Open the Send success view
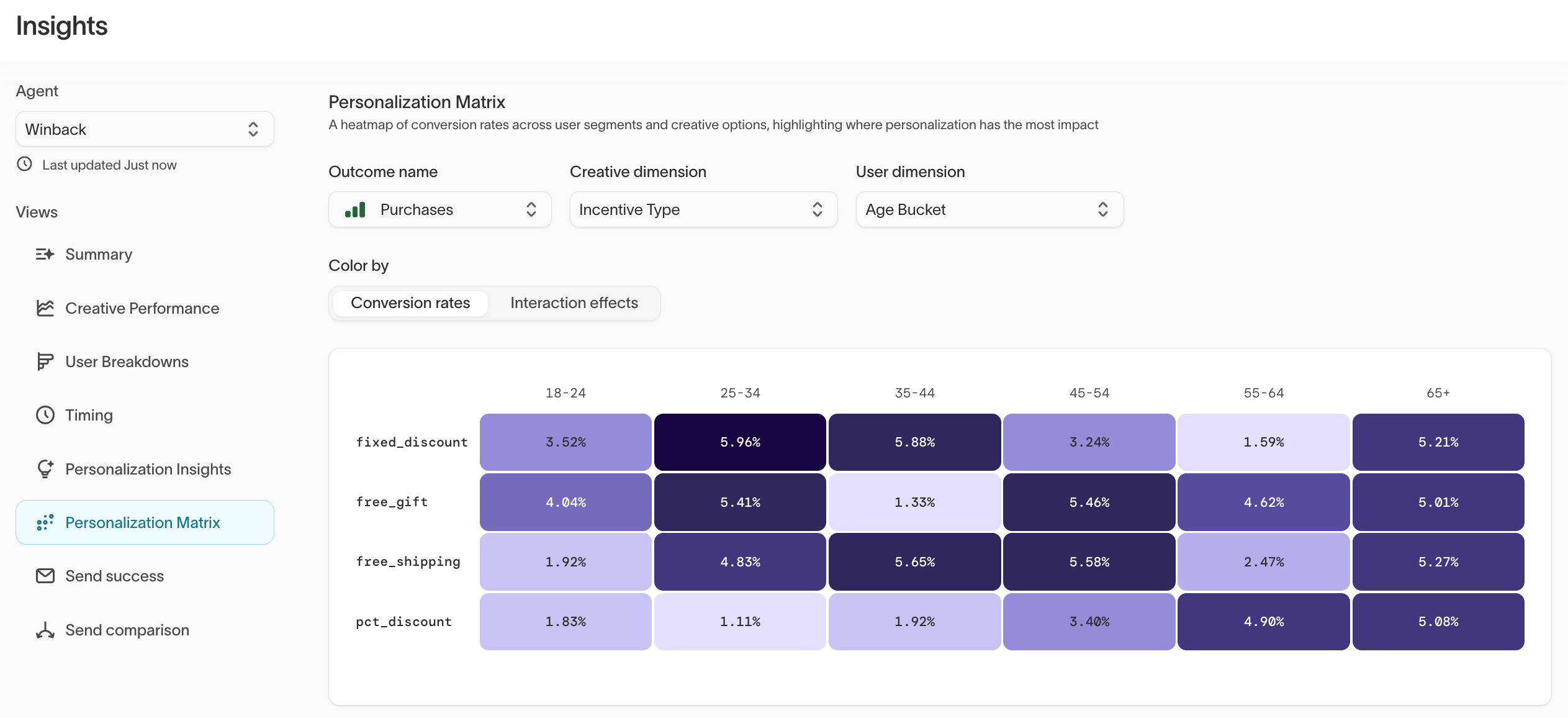1568x718 pixels. pos(145,576)
